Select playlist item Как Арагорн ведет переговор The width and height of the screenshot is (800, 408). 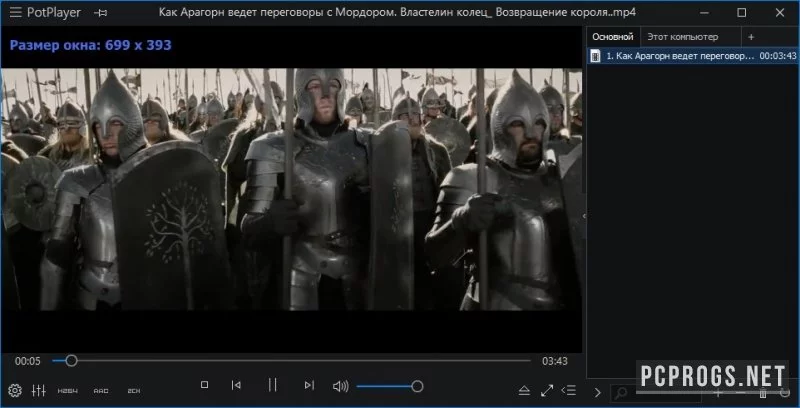click(x=693, y=56)
